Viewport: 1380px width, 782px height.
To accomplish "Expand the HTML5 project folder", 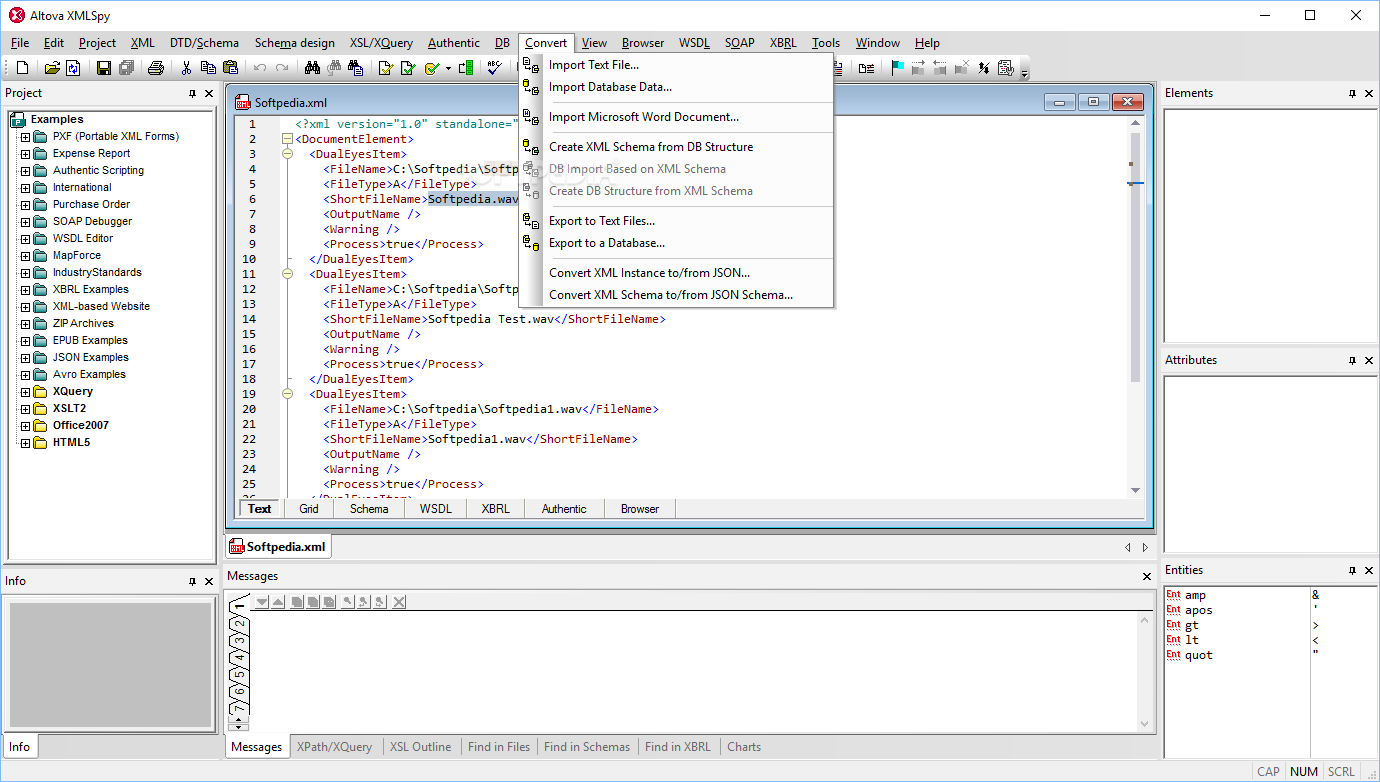I will 26,443.
